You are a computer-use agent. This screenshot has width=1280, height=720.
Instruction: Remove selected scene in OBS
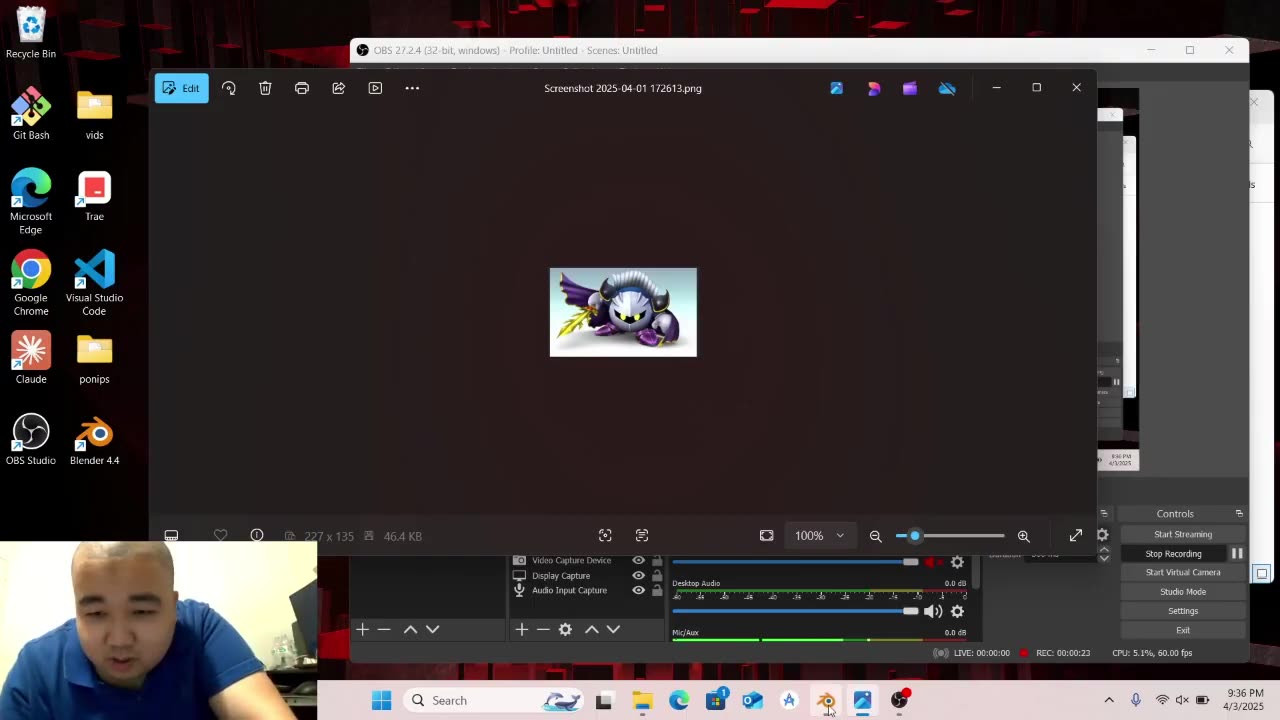384,629
